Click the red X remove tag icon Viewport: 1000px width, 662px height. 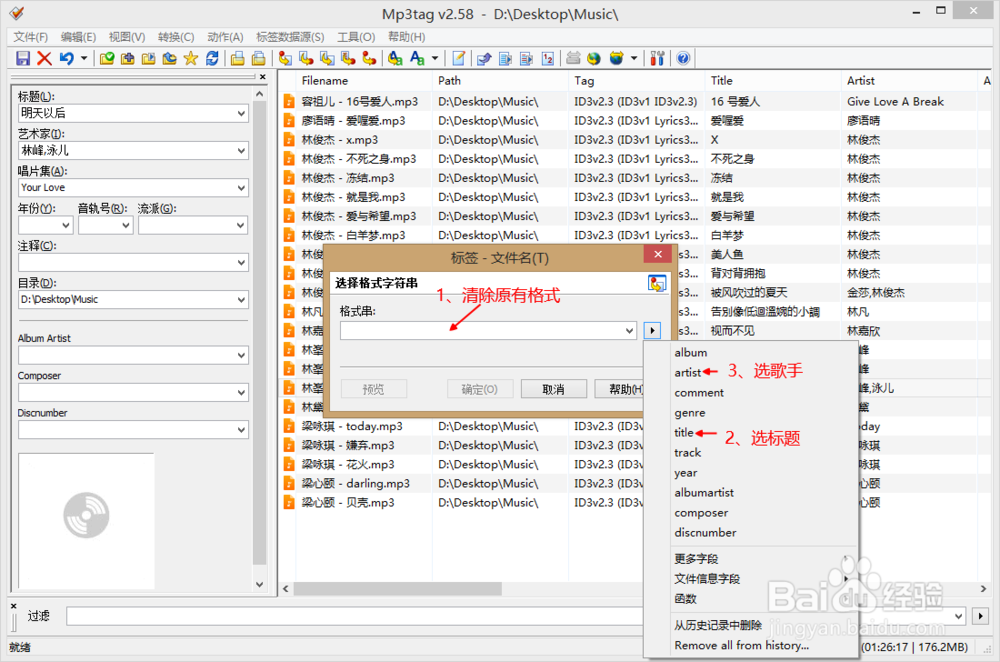(x=44, y=59)
